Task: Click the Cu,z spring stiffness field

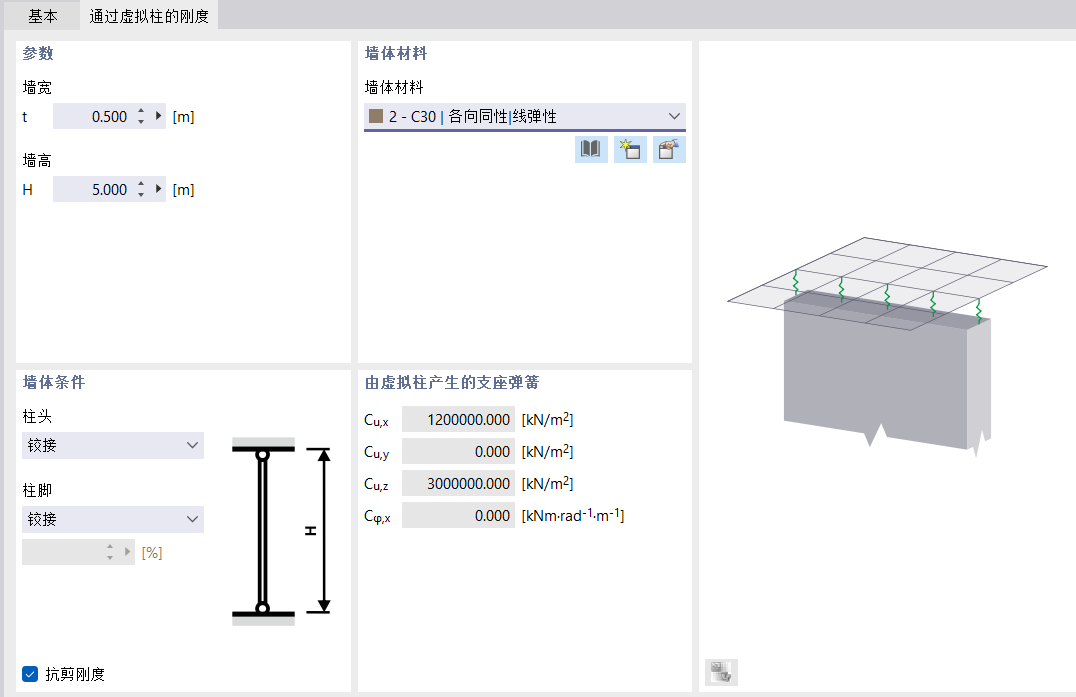Action: click(458, 483)
